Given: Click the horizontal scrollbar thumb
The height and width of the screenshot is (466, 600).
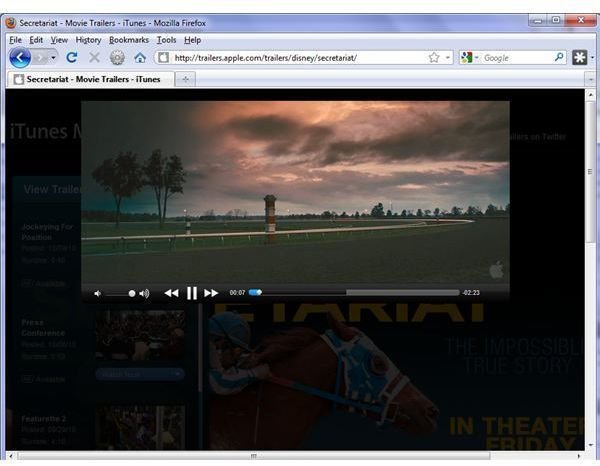Looking at the screenshot, I should (254, 456).
